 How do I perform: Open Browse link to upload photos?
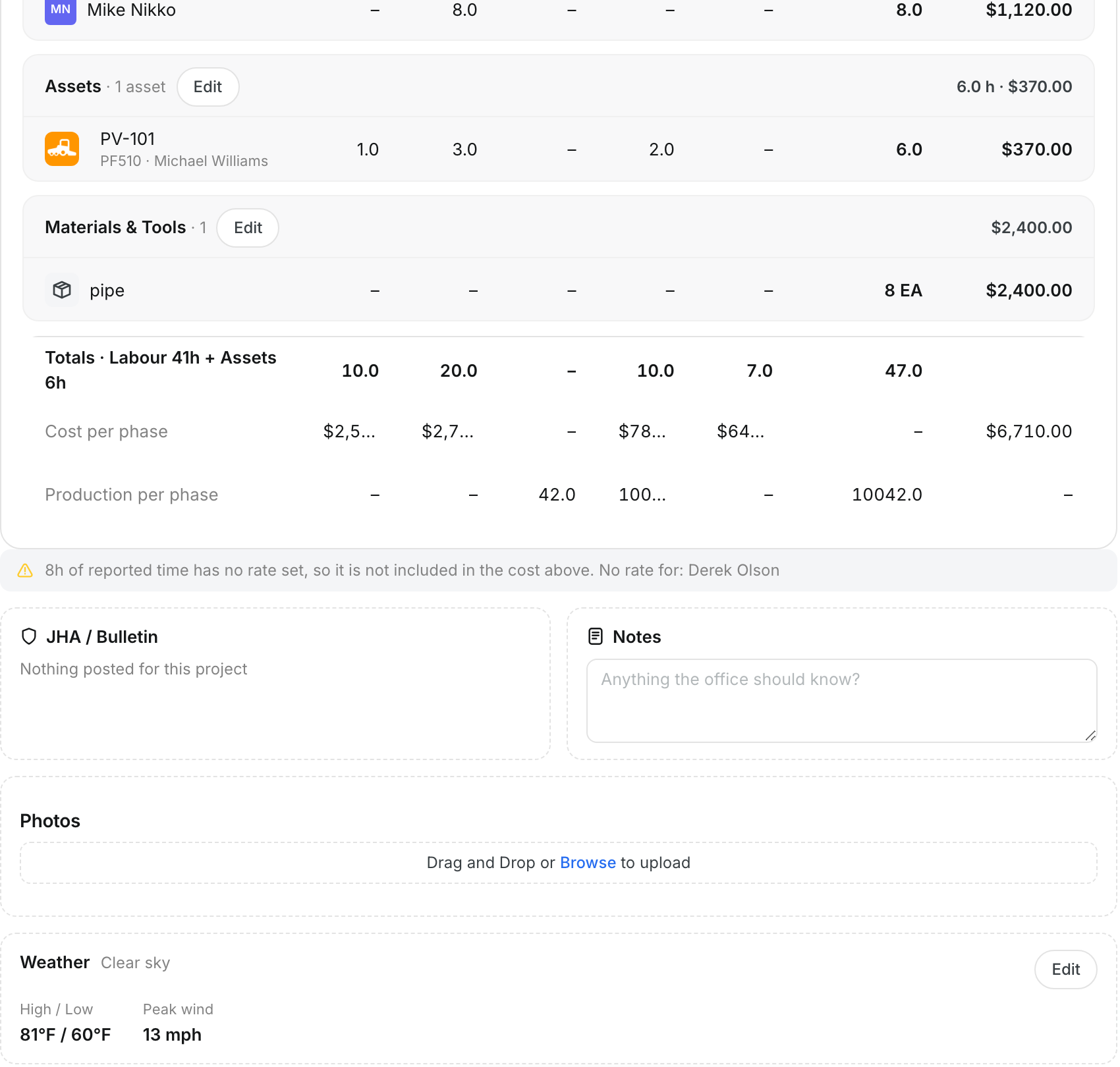click(x=588, y=863)
